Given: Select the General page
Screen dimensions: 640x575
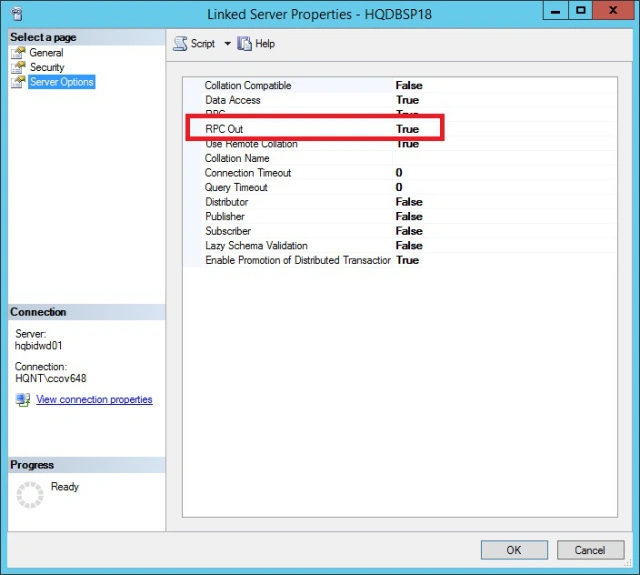Looking at the screenshot, I should pyautogui.click(x=46, y=53).
